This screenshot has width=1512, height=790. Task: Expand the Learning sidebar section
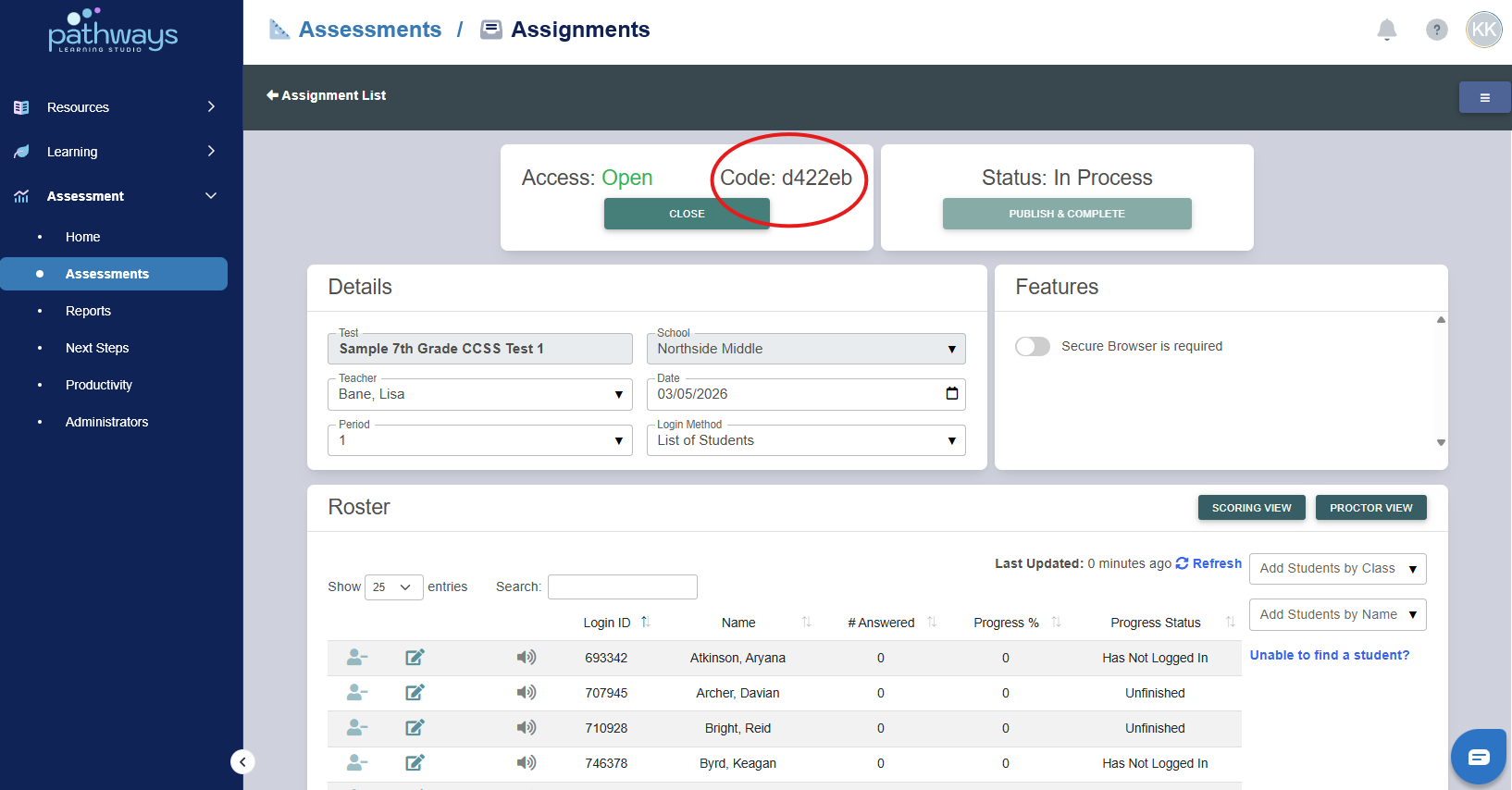211,152
